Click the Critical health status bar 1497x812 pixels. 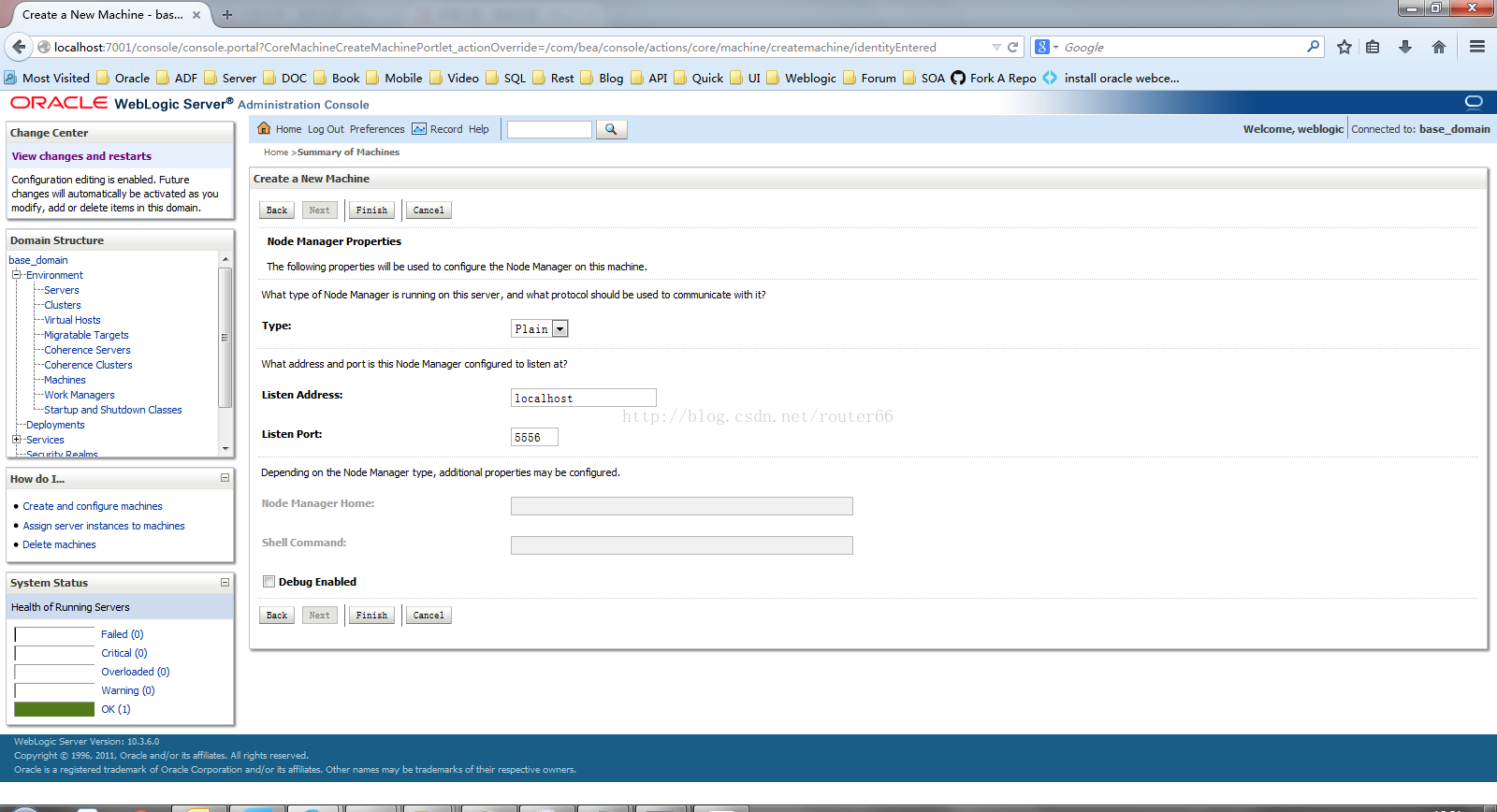coord(55,653)
